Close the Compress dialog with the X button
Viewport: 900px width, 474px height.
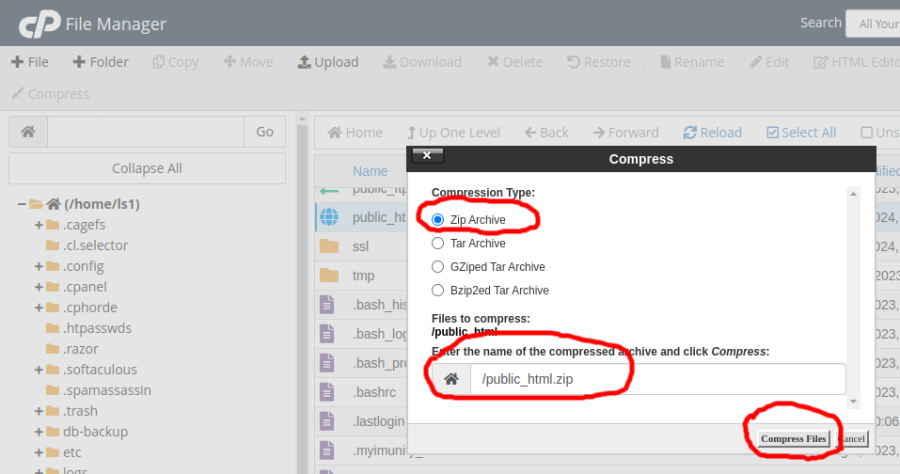[x=428, y=156]
